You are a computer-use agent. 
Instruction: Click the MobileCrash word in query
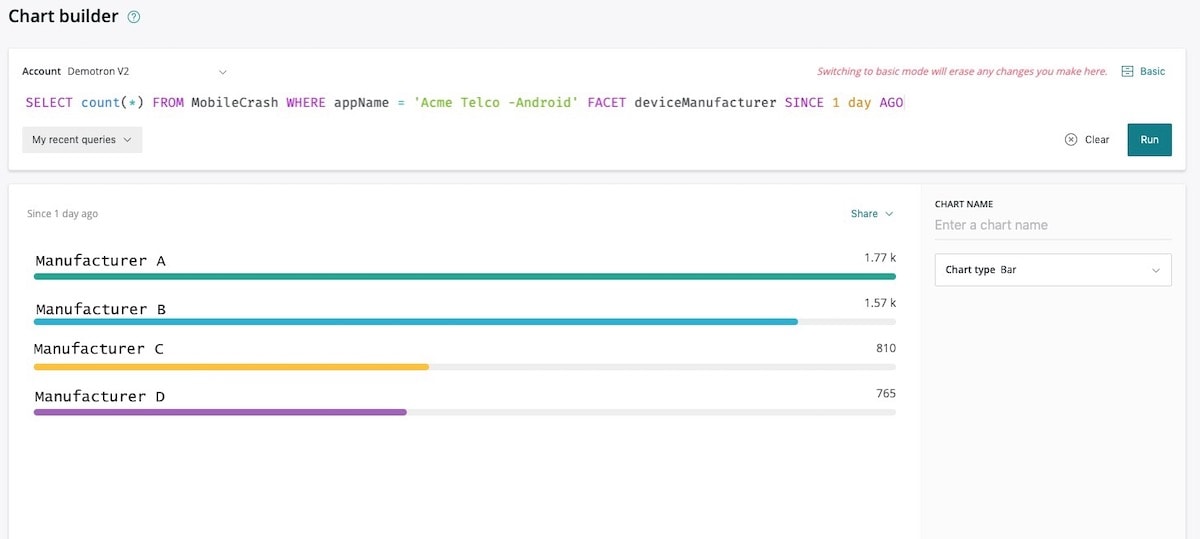[x=235, y=103]
